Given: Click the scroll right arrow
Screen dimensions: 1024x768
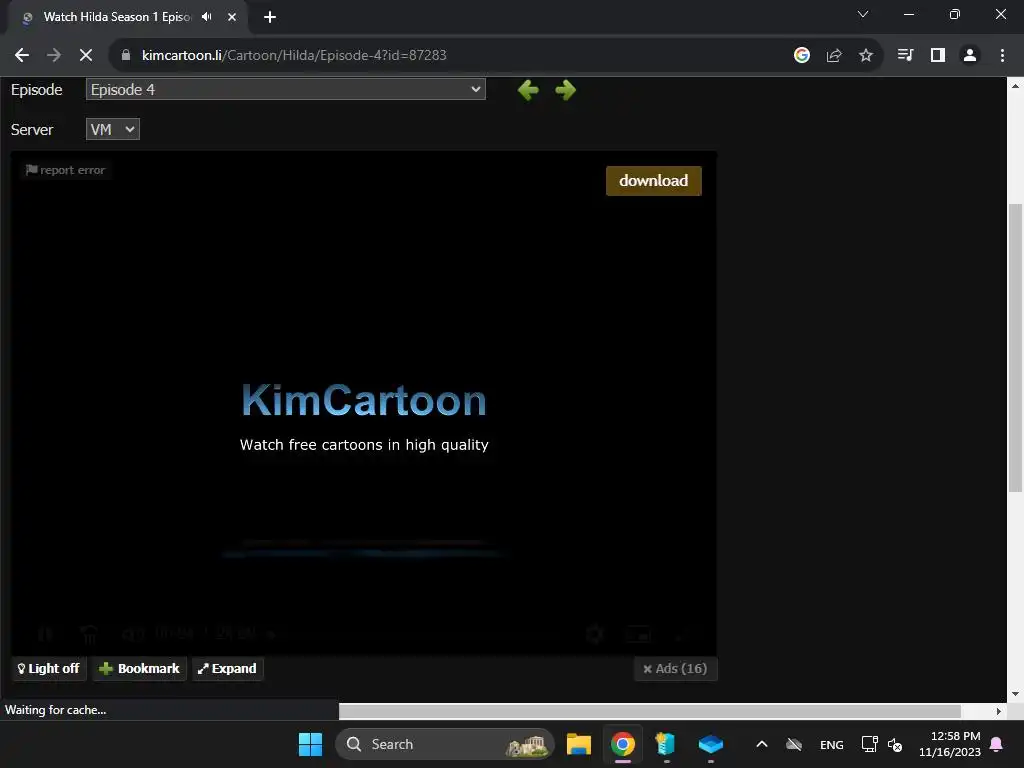Looking at the screenshot, I should 999,711.
